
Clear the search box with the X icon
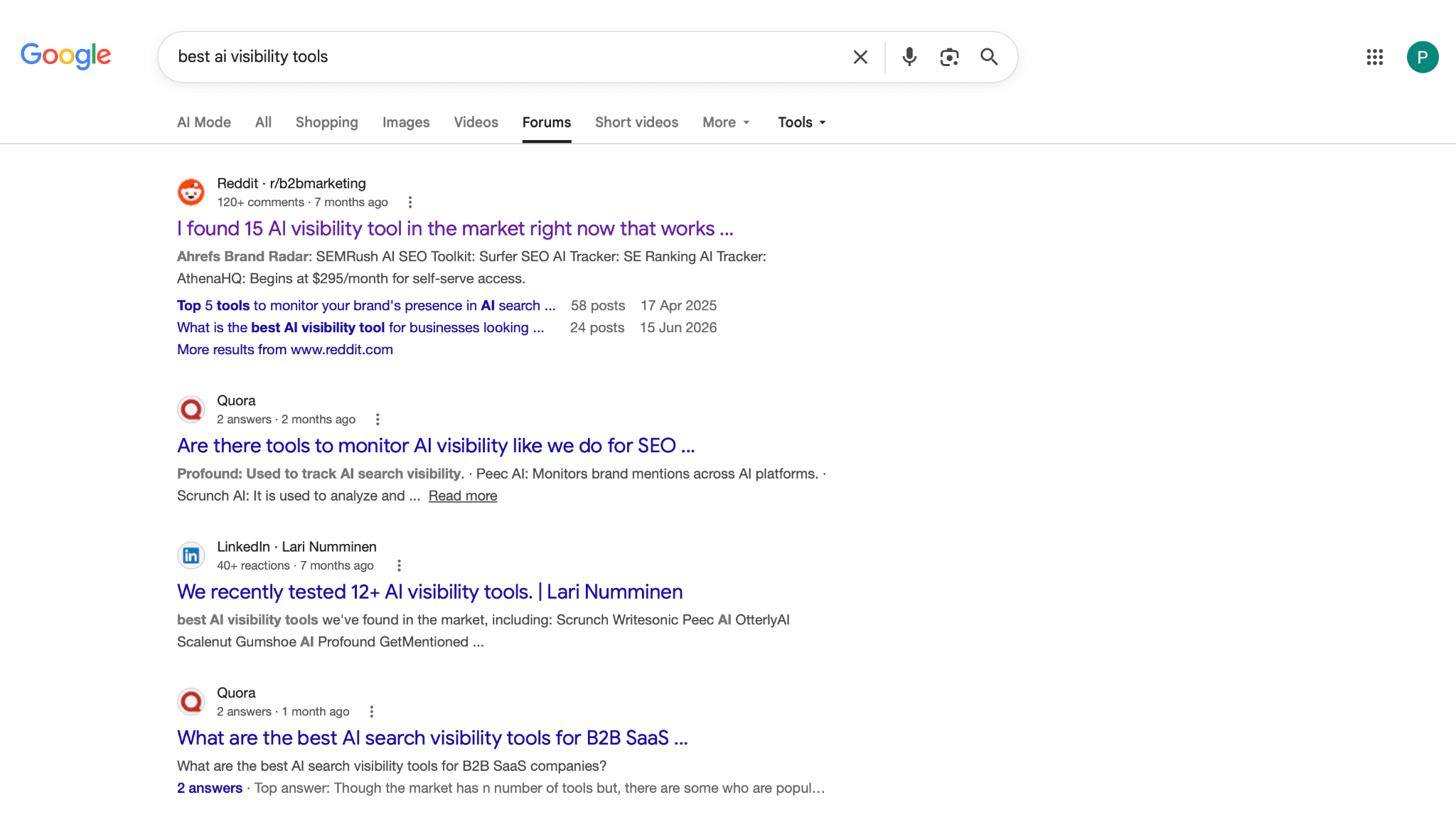click(860, 57)
